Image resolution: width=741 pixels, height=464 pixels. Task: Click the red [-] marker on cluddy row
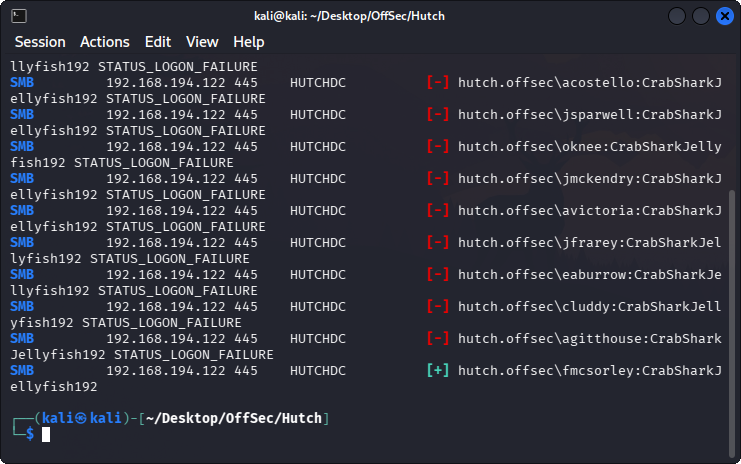point(438,307)
